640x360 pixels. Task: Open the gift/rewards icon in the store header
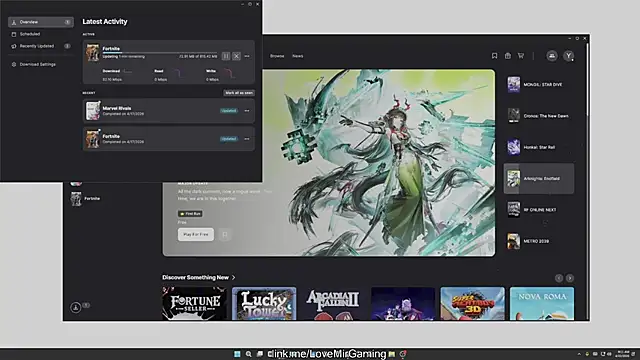point(508,56)
